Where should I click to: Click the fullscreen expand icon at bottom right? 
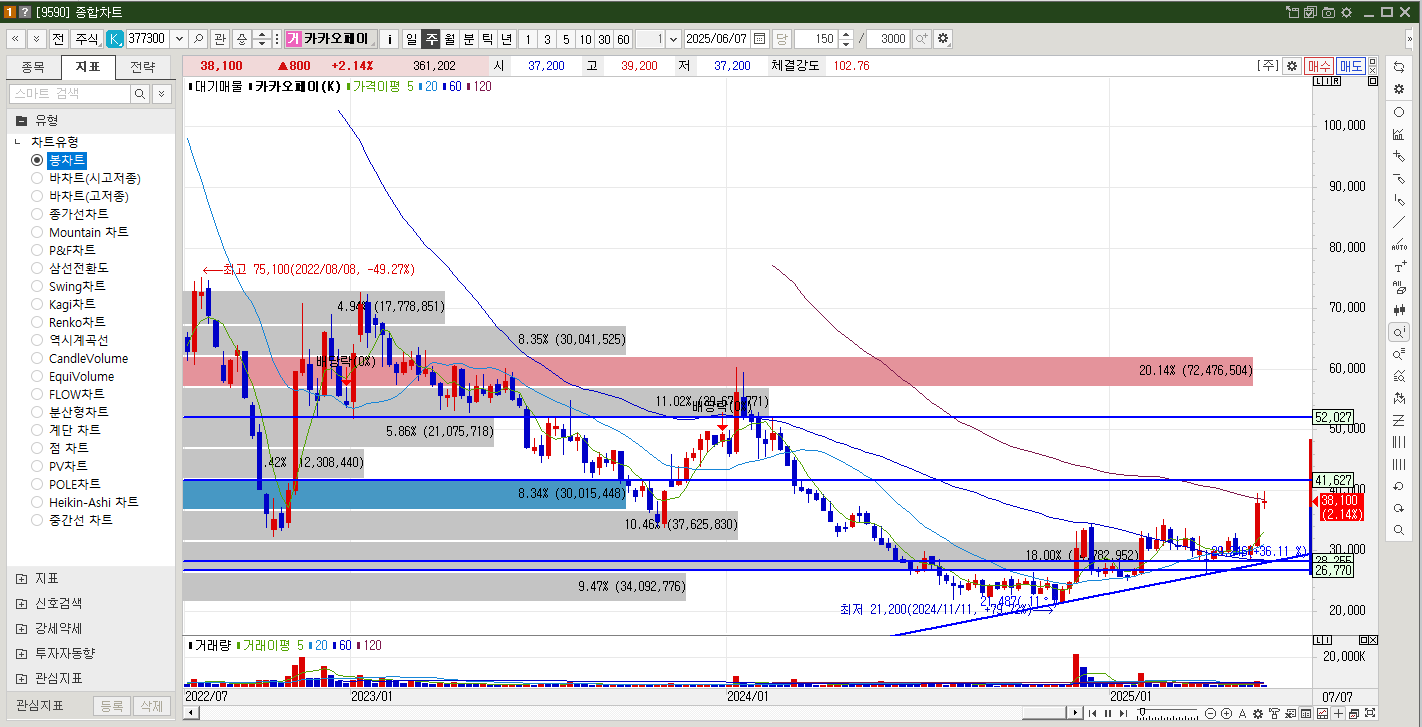click(x=1370, y=713)
